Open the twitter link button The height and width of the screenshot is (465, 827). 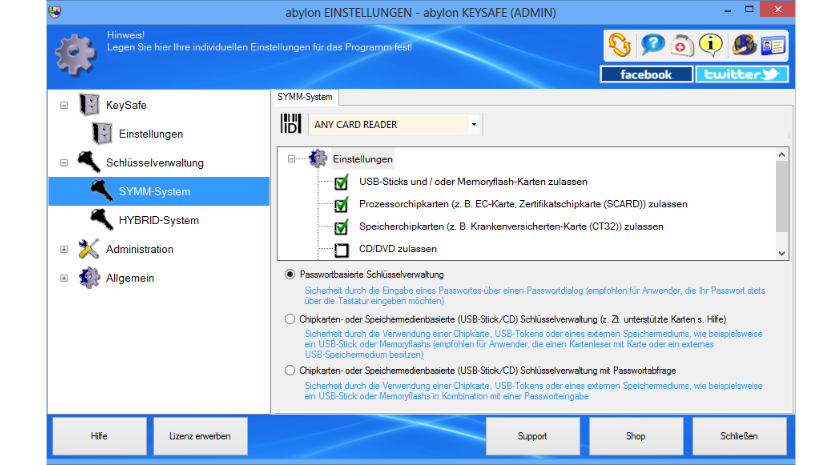click(743, 74)
